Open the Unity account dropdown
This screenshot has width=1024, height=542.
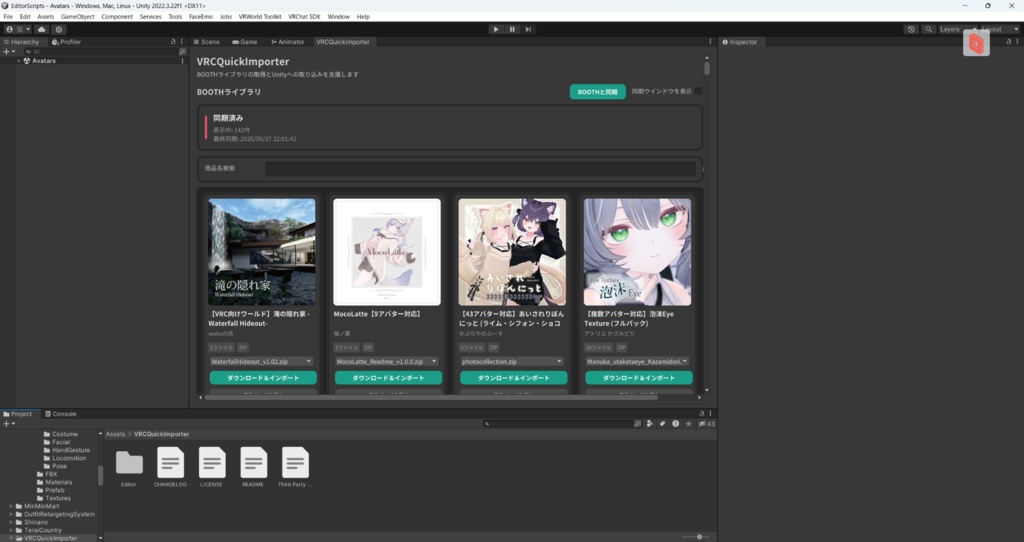click(x=18, y=29)
